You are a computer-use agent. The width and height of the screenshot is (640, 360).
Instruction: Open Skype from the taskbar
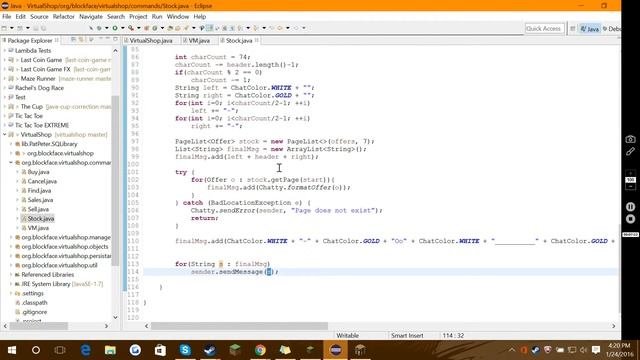point(185,350)
